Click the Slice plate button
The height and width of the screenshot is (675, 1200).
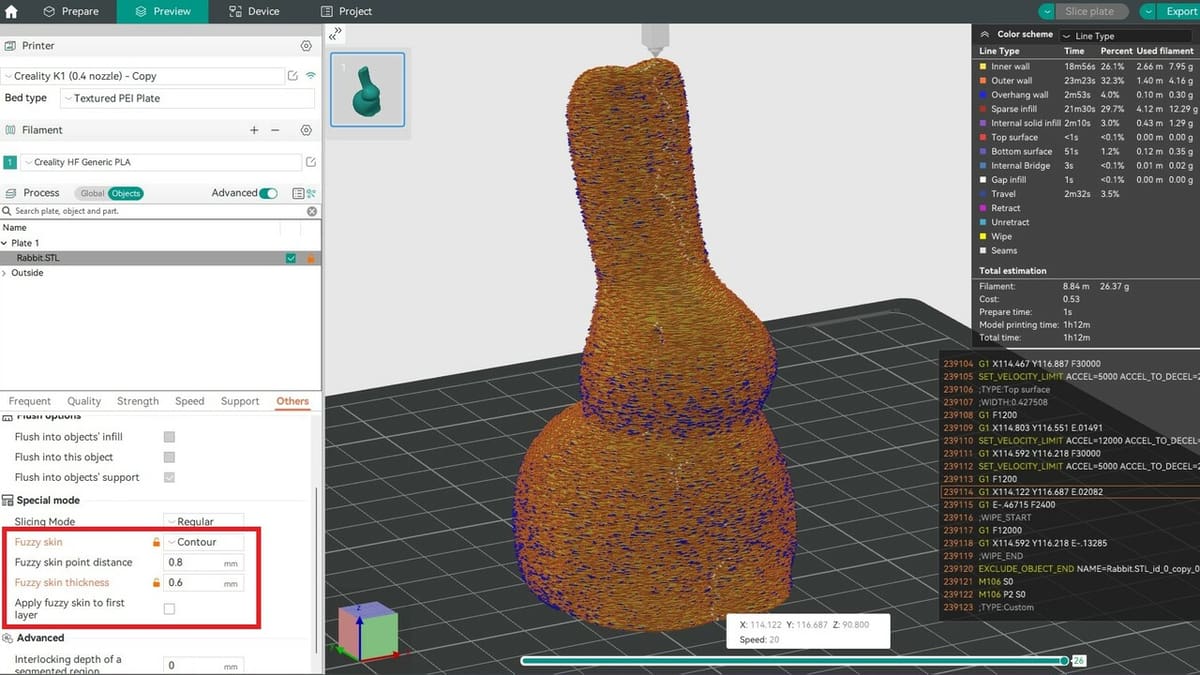pyautogui.click(x=1091, y=11)
